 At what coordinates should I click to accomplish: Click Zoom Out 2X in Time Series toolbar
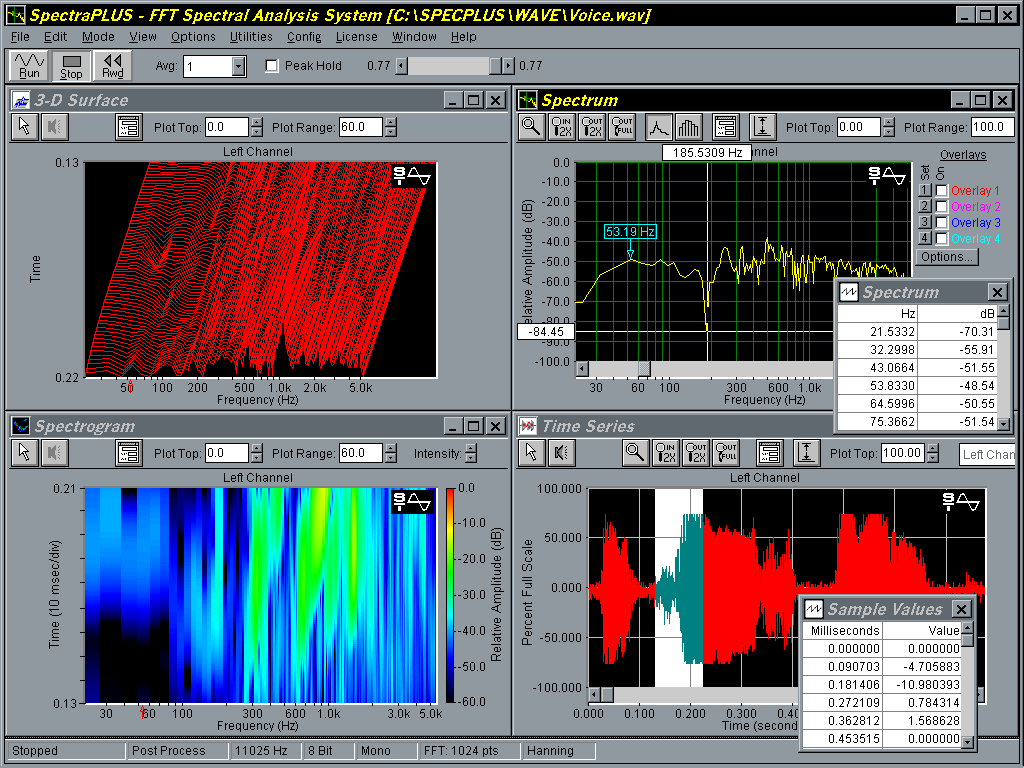click(696, 453)
